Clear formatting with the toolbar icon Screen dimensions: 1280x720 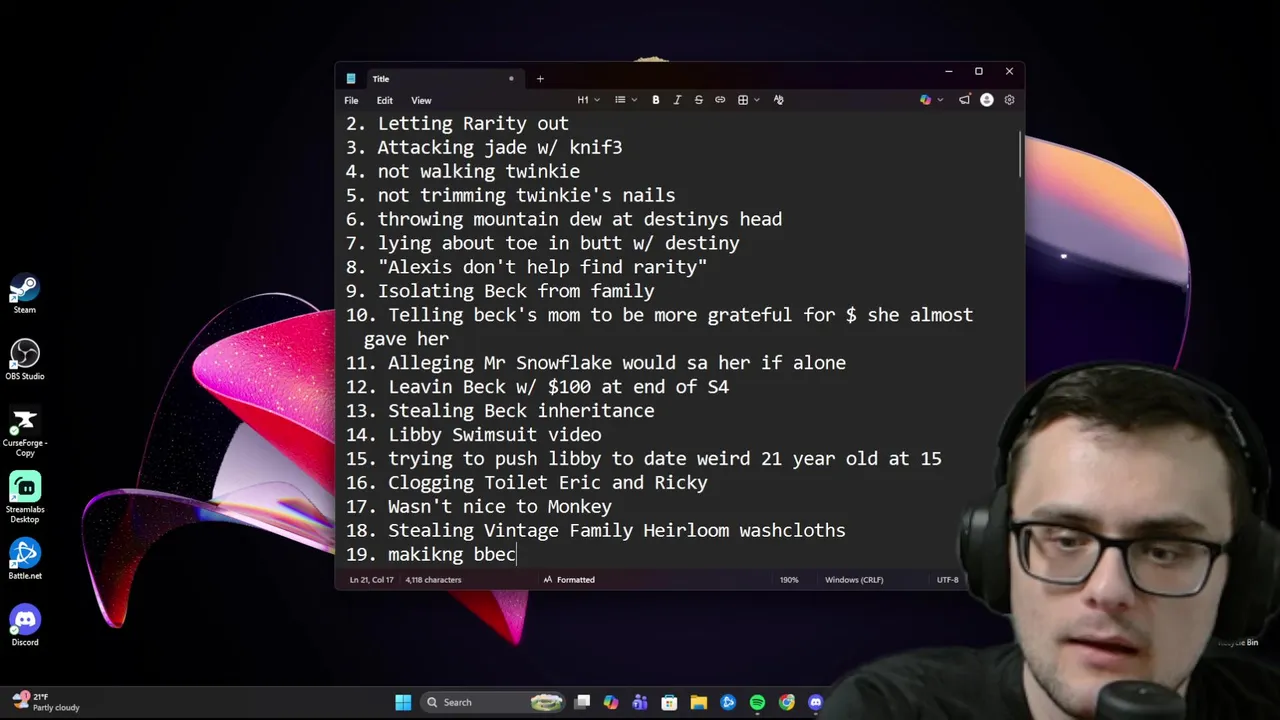pyautogui.click(x=778, y=100)
